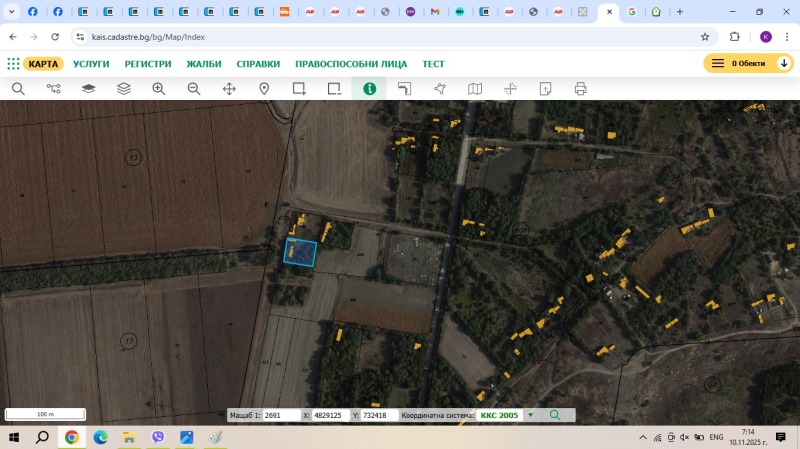This screenshot has height=449, width=800.
Task: Zoom in with the plus magnifier tool
Action: coord(159,89)
